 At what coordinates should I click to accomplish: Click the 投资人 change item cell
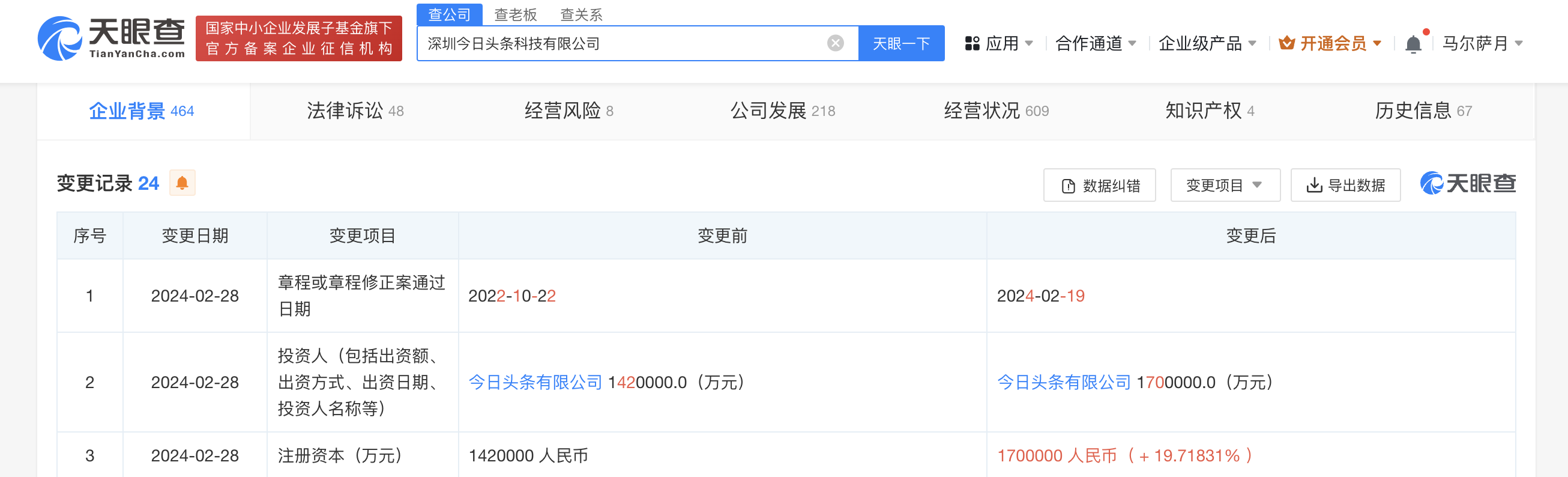361,383
